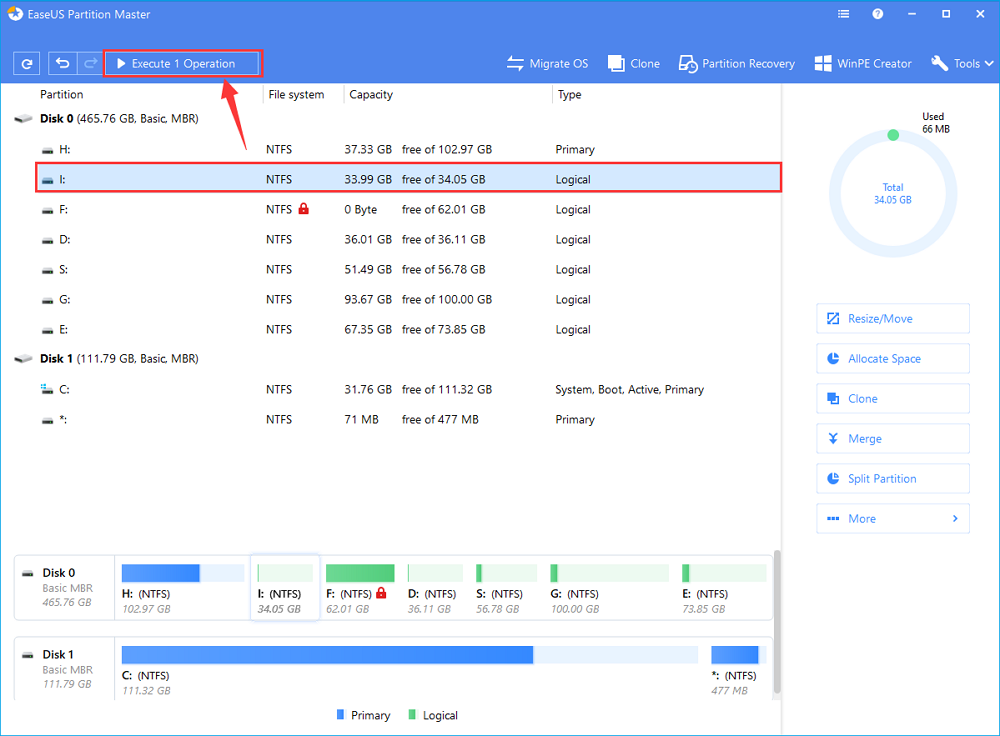Select the C: system partition row

(x=400, y=390)
